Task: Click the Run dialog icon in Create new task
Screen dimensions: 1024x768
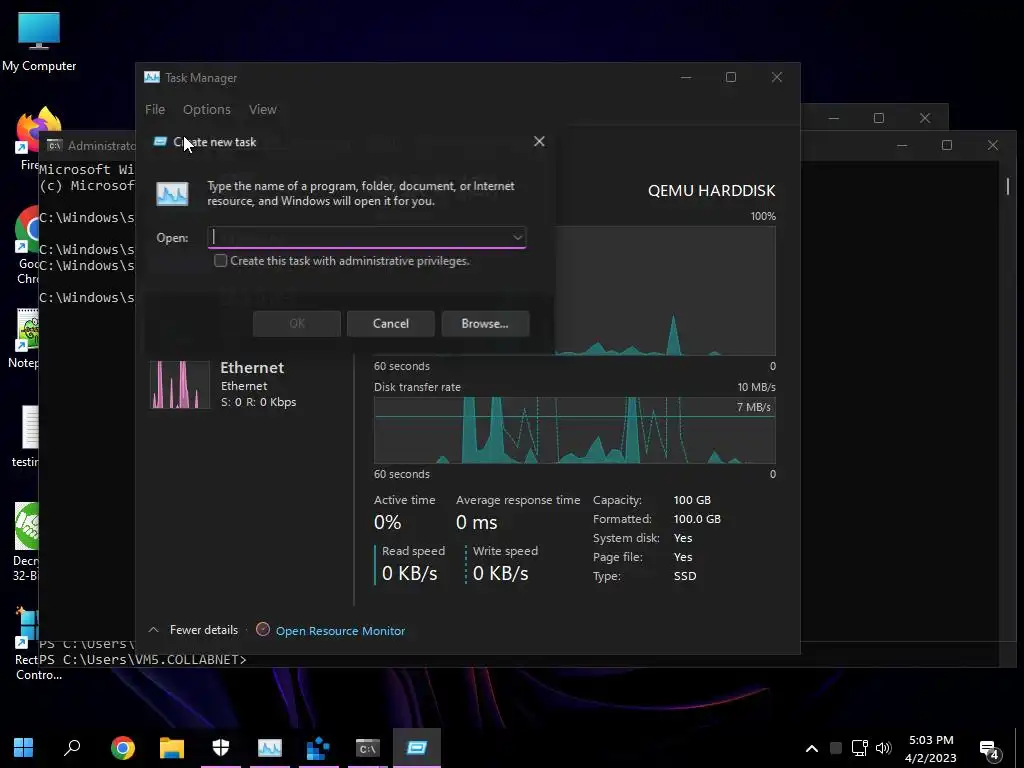Action: (172, 194)
